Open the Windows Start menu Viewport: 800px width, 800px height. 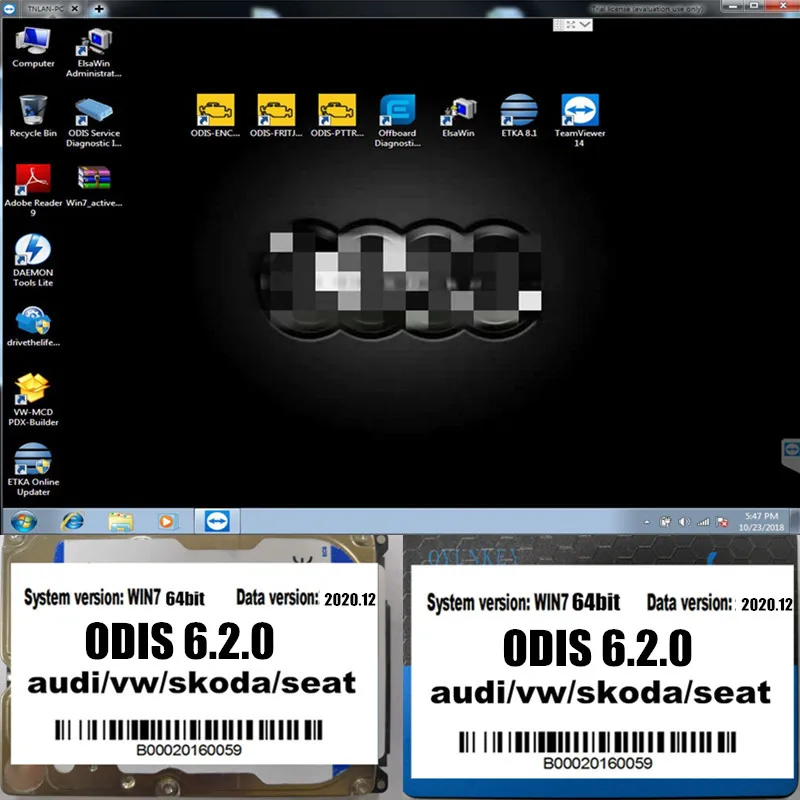(23, 521)
